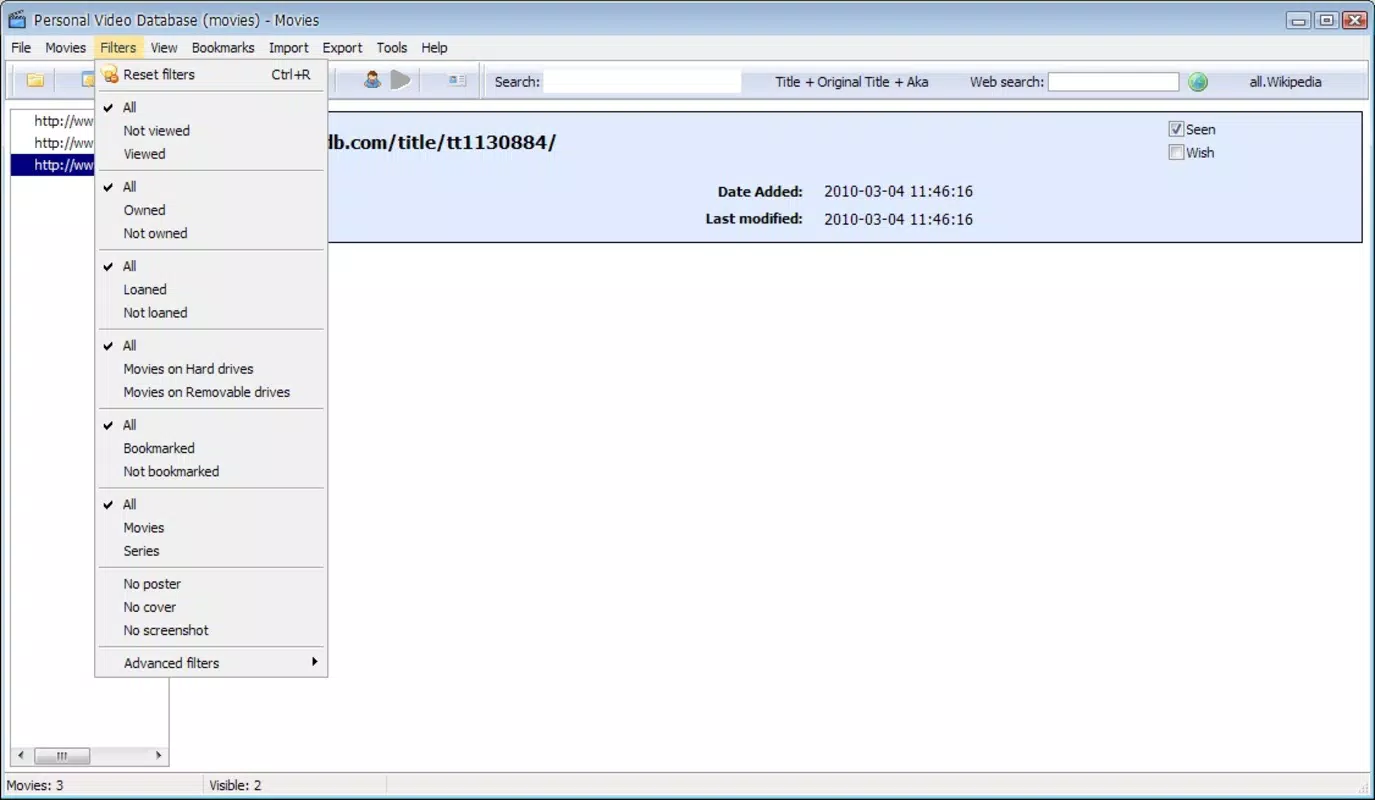This screenshot has height=800, width=1375.
Task: Click into the Search input field
Action: (643, 82)
